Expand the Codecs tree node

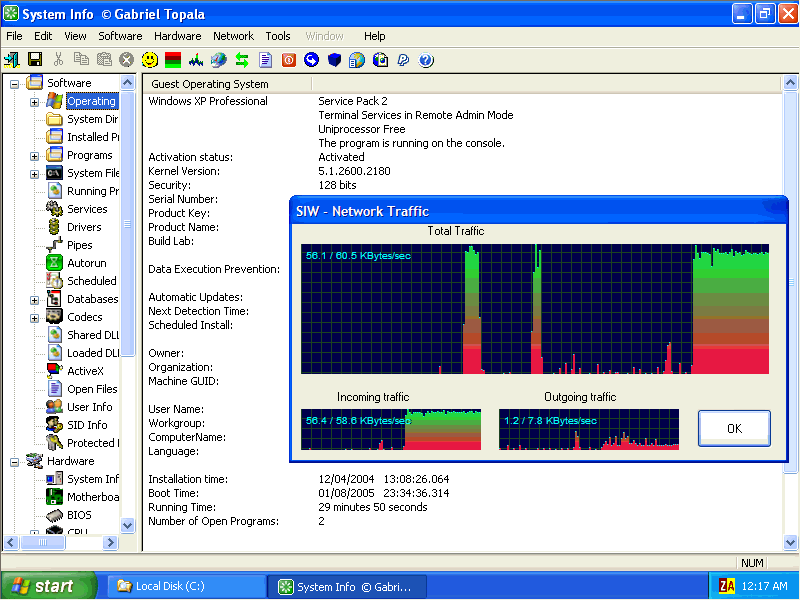click(x=34, y=318)
